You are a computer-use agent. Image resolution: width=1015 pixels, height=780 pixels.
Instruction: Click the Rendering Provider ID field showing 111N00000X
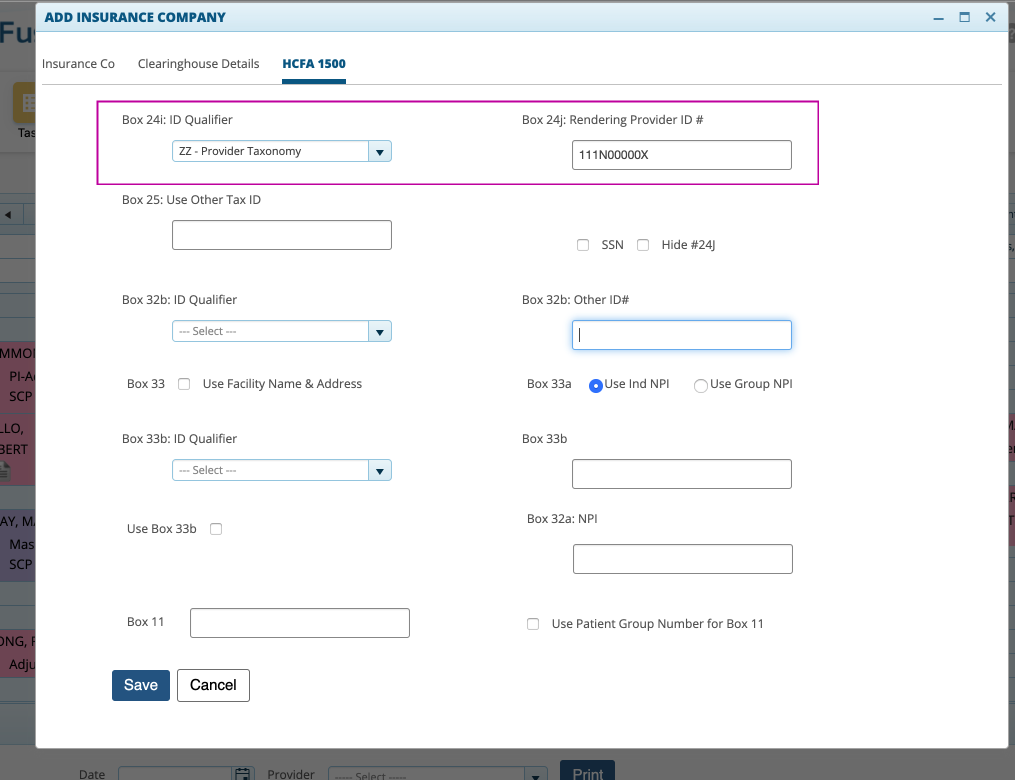(x=681, y=154)
